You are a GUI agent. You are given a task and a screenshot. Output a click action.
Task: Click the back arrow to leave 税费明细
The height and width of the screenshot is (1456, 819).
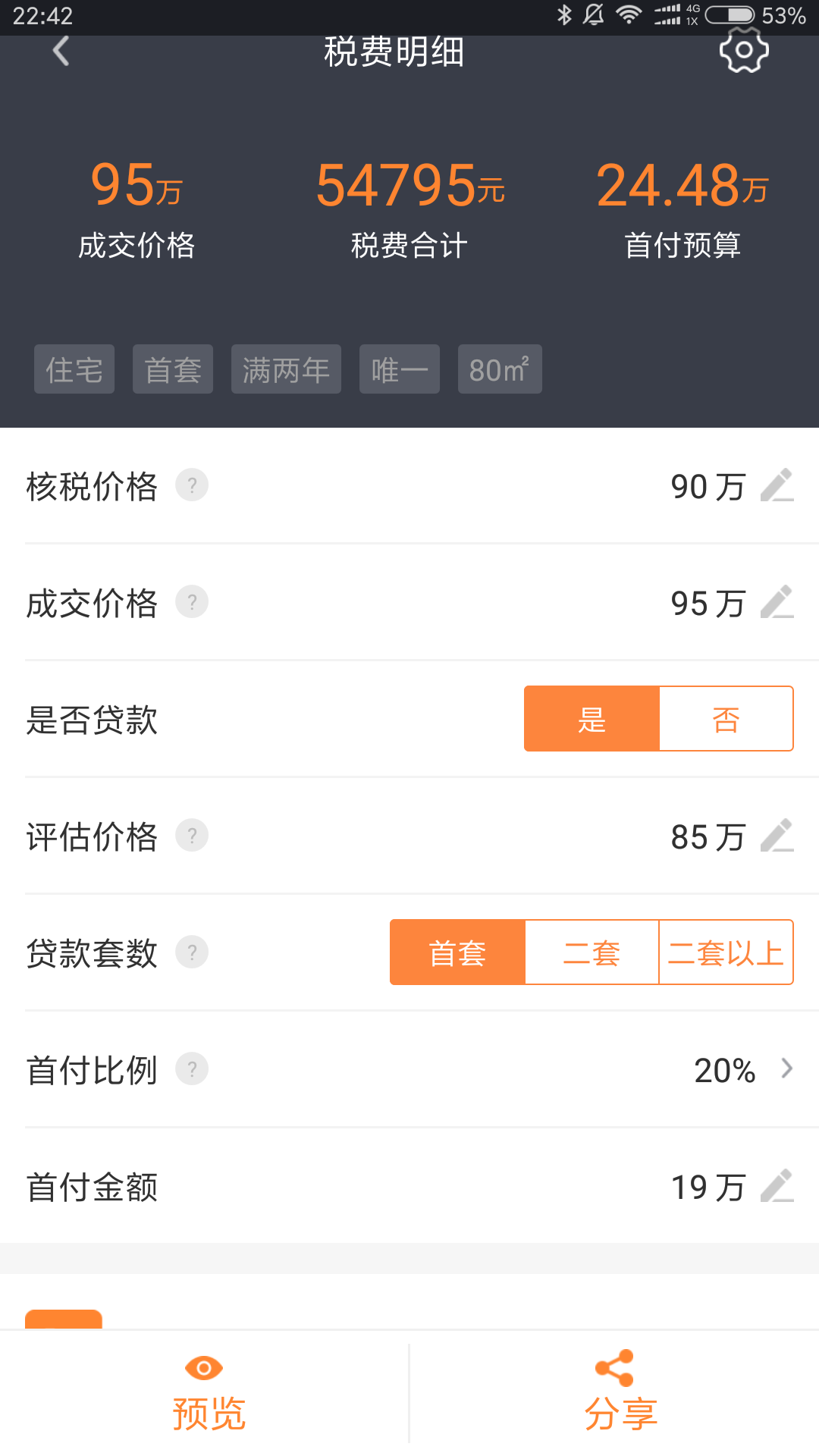pos(61,51)
